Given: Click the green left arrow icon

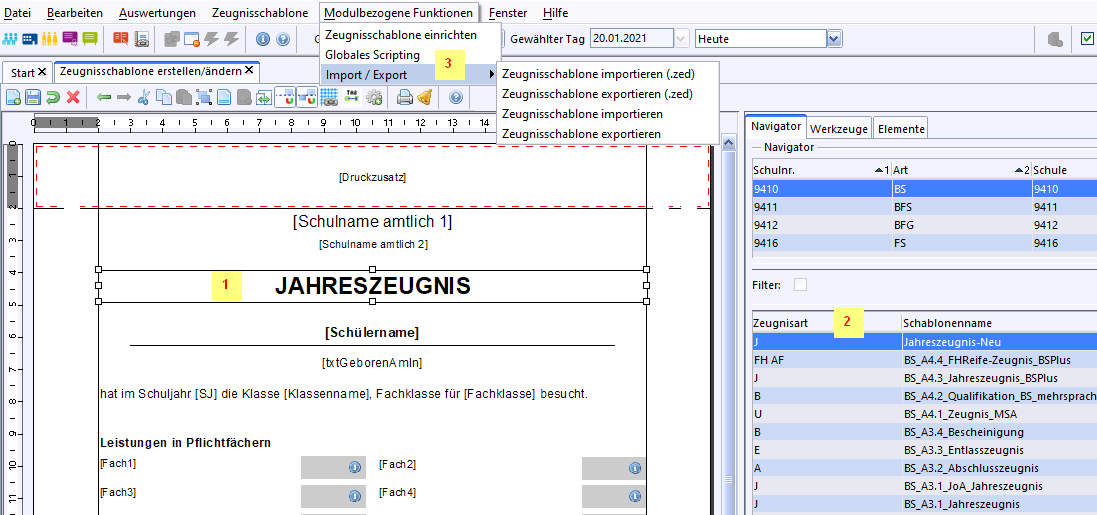Looking at the screenshot, I should point(104,97).
